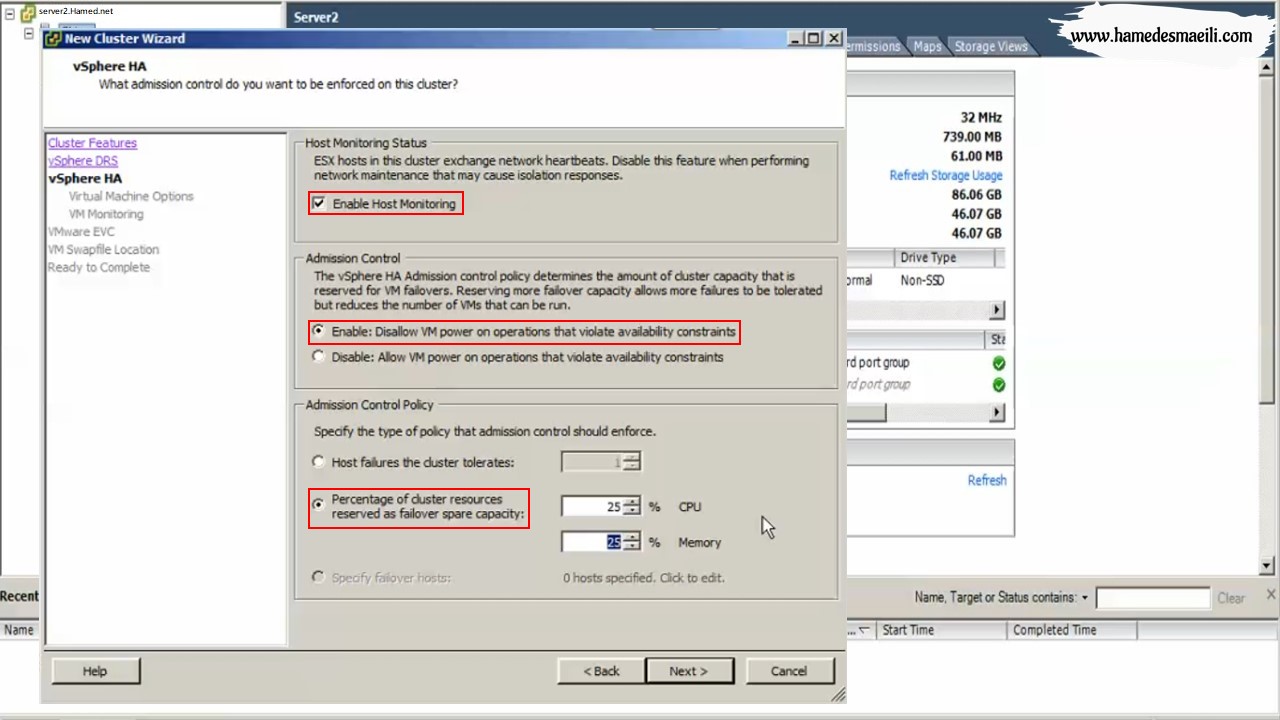Click the 61.00 MB value

point(976,156)
